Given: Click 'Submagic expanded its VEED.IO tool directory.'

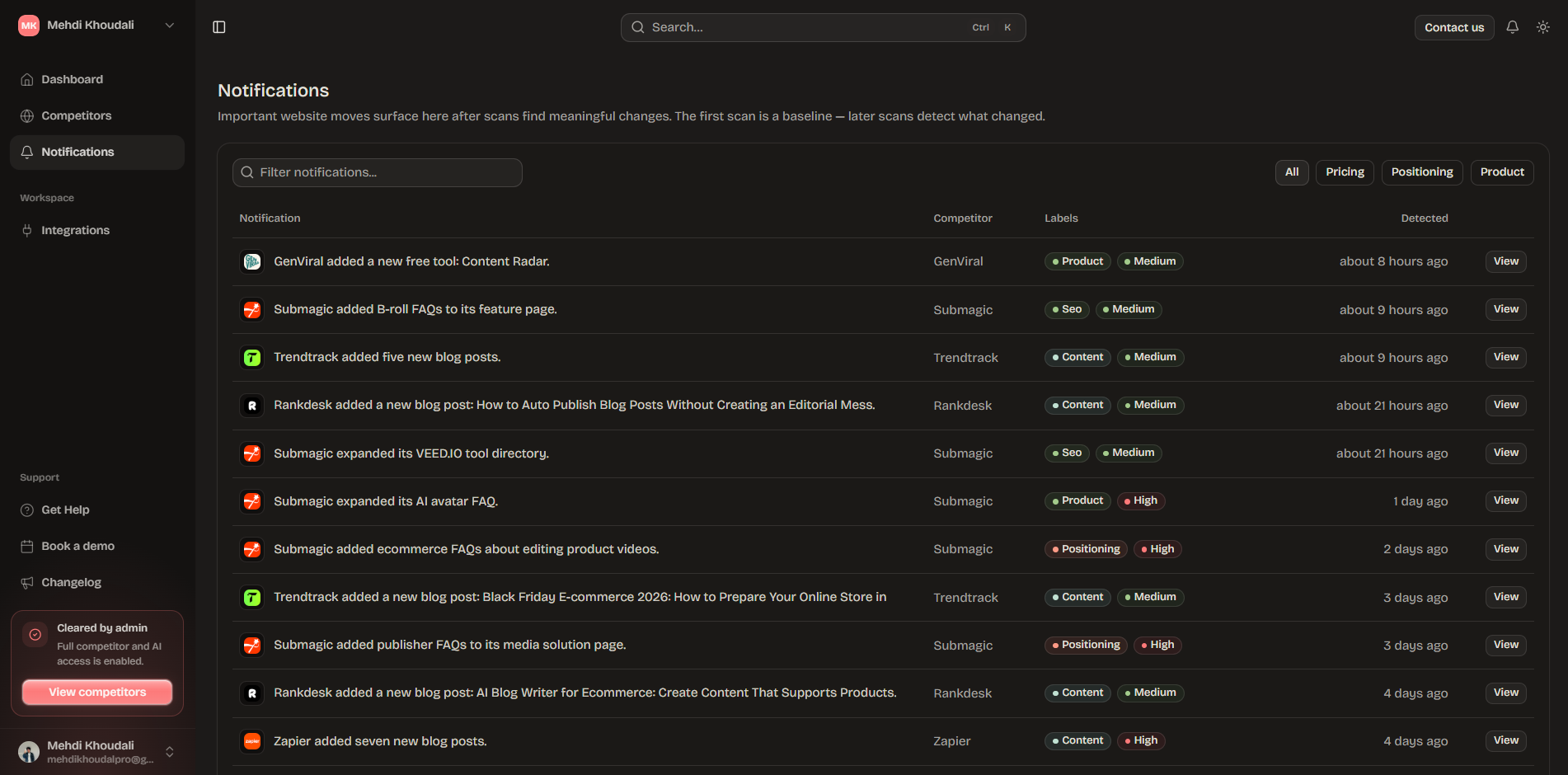Looking at the screenshot, I should tap(411, 453).
